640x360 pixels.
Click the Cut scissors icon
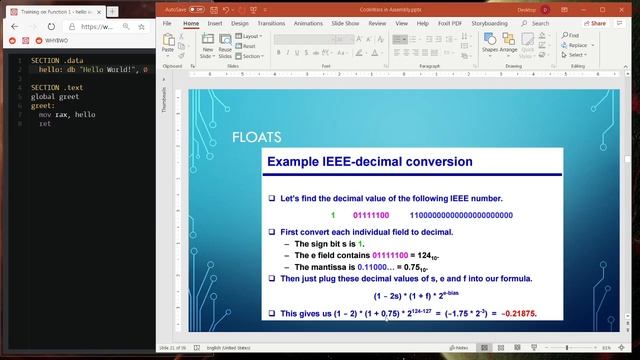[182, 37]
